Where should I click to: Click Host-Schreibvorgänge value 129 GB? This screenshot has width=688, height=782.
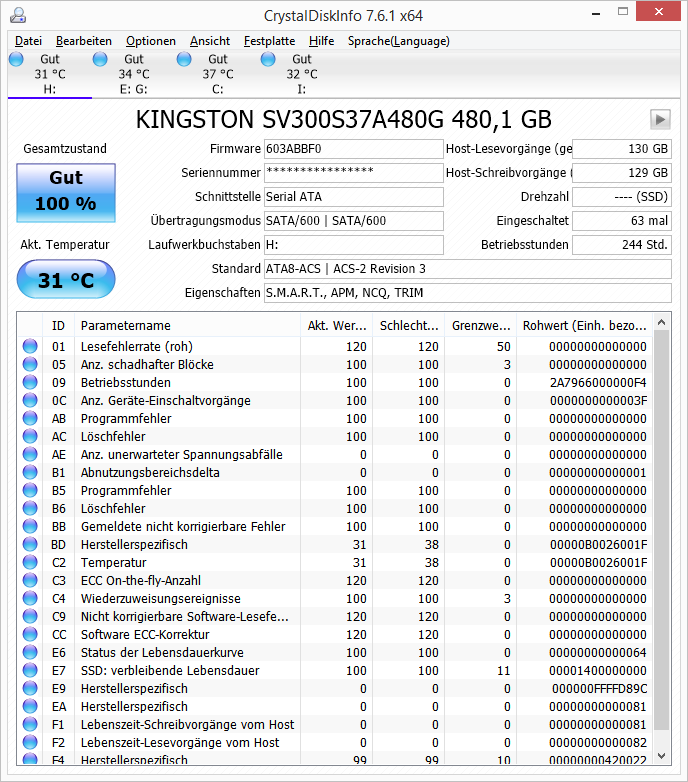point(622,173)
